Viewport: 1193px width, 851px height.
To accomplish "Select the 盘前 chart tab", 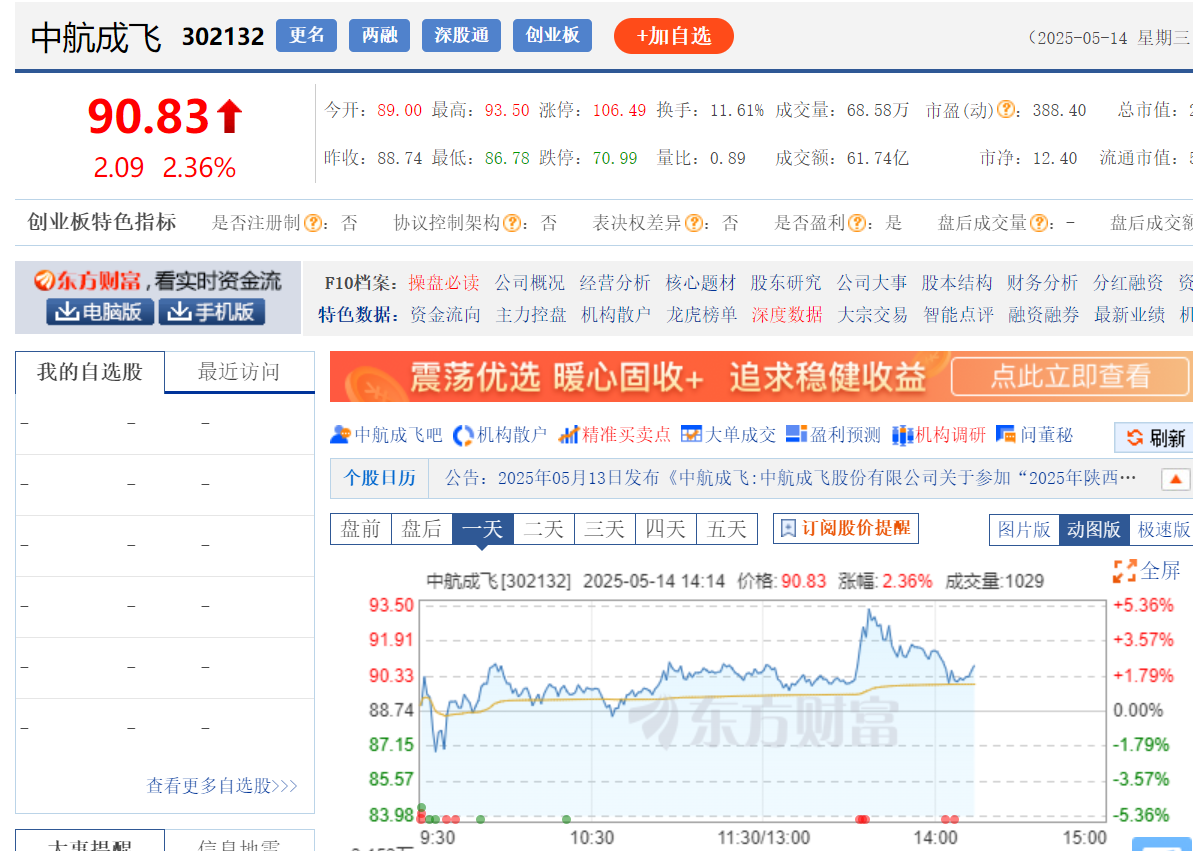I will coord(361,529).
